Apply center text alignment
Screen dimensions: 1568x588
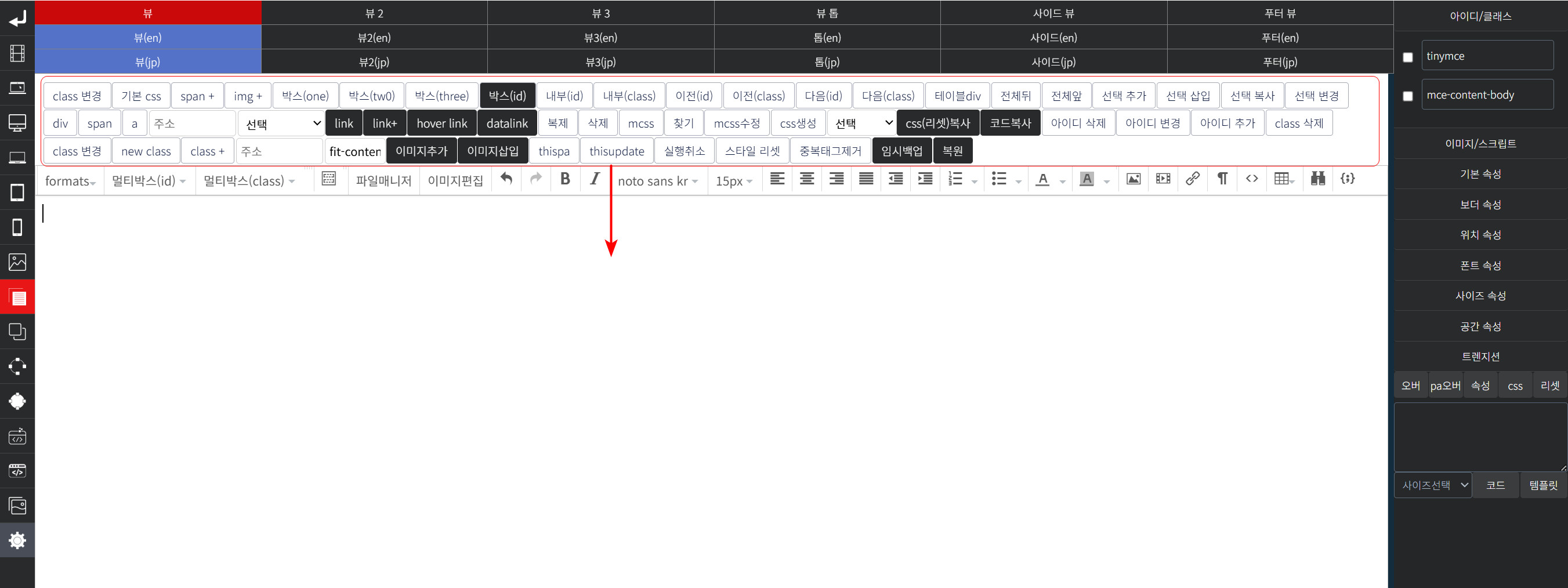point(806,179)
